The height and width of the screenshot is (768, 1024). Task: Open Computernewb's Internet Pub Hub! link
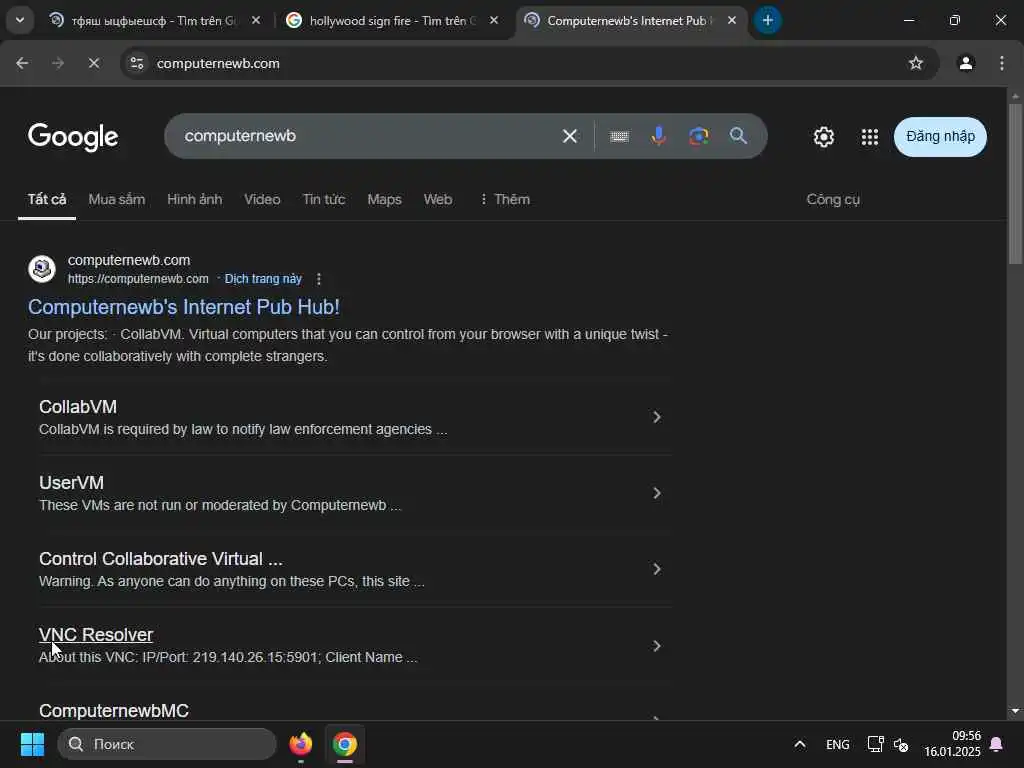(x=184, y=307)
